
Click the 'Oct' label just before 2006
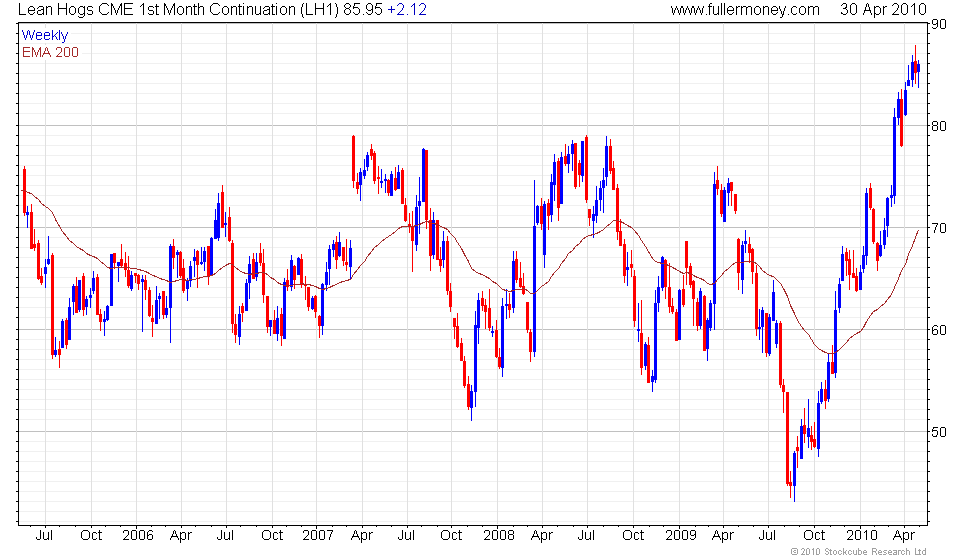point(91,536)
